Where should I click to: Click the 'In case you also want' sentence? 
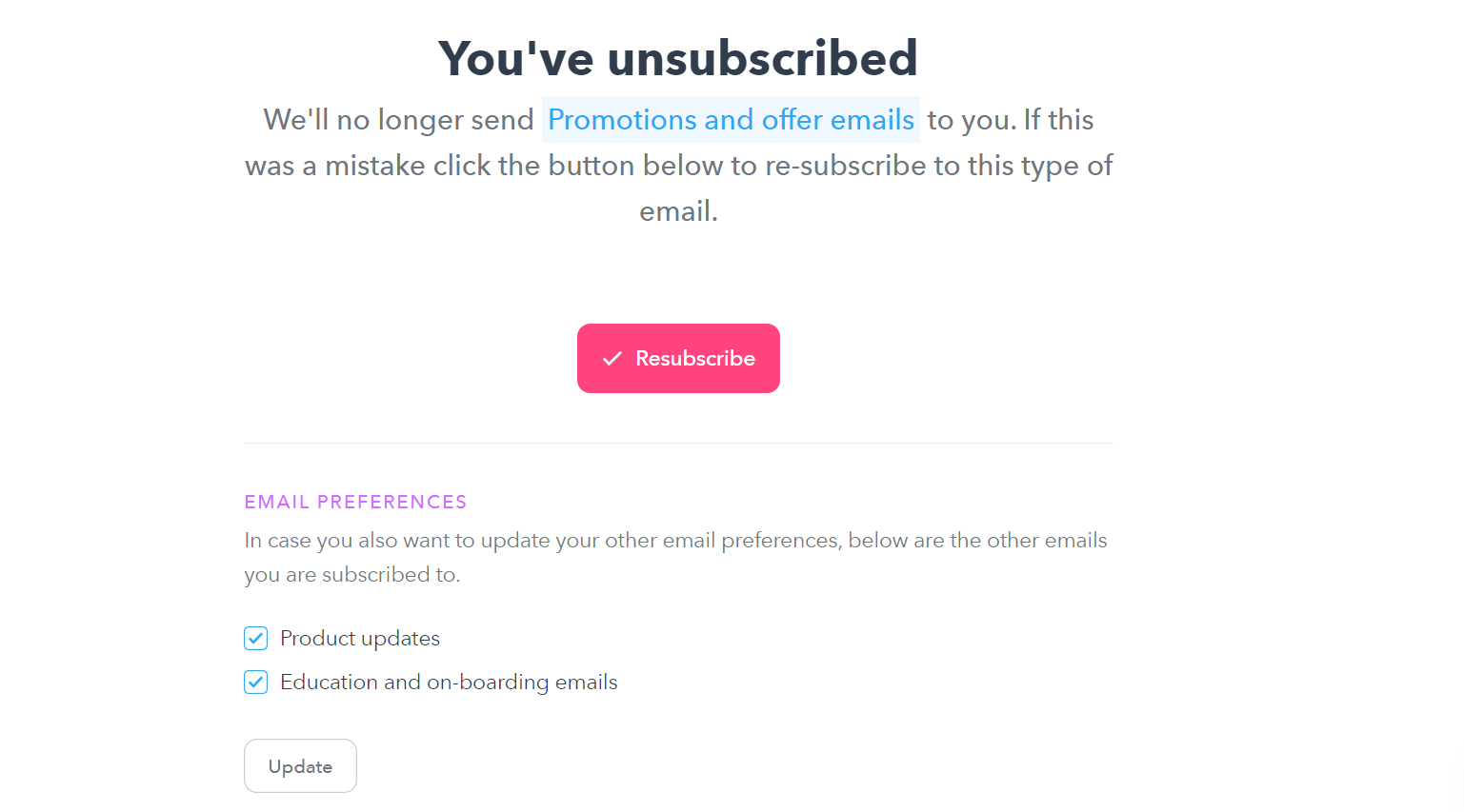point(675,540)
